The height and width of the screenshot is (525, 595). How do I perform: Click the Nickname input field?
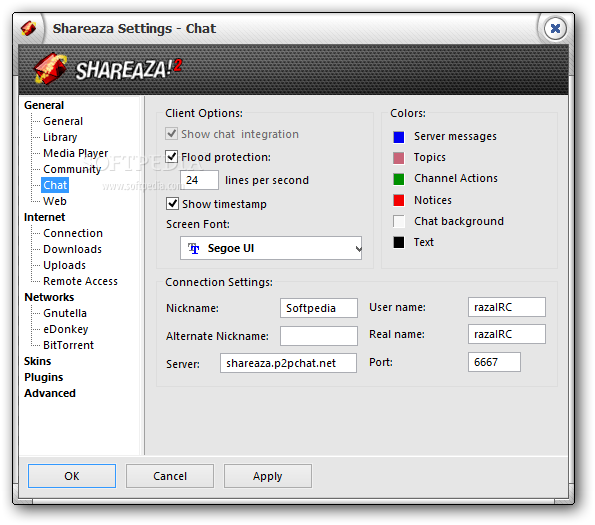pyautogui.click(x=319, y=308)
